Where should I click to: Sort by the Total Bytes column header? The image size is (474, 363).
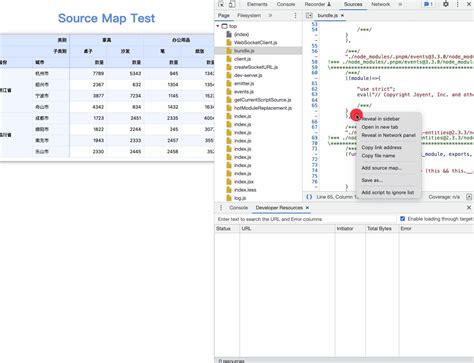tap(382, 229)
